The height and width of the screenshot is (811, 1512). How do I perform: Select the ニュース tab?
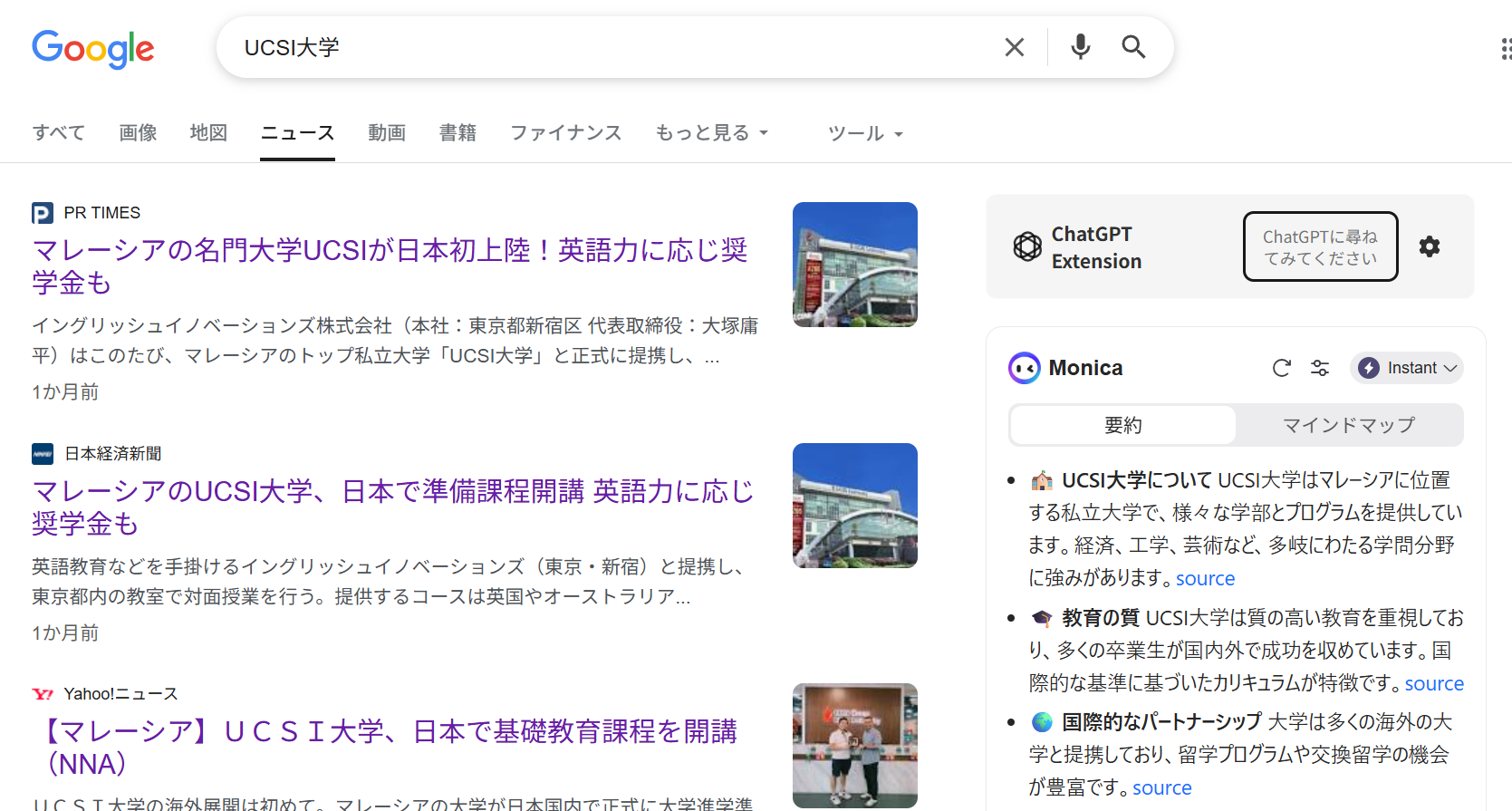(x=297, y=133)
